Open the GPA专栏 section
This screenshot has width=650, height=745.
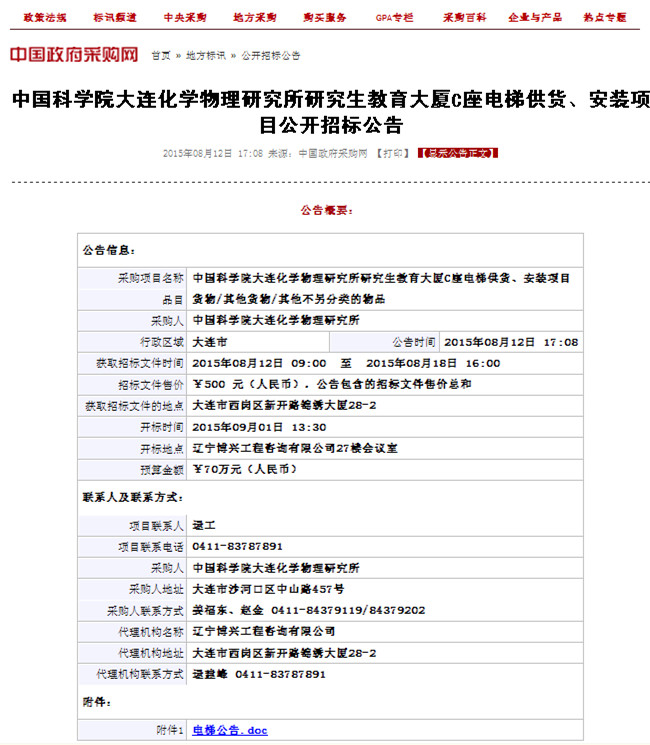[x=394, y=18]
